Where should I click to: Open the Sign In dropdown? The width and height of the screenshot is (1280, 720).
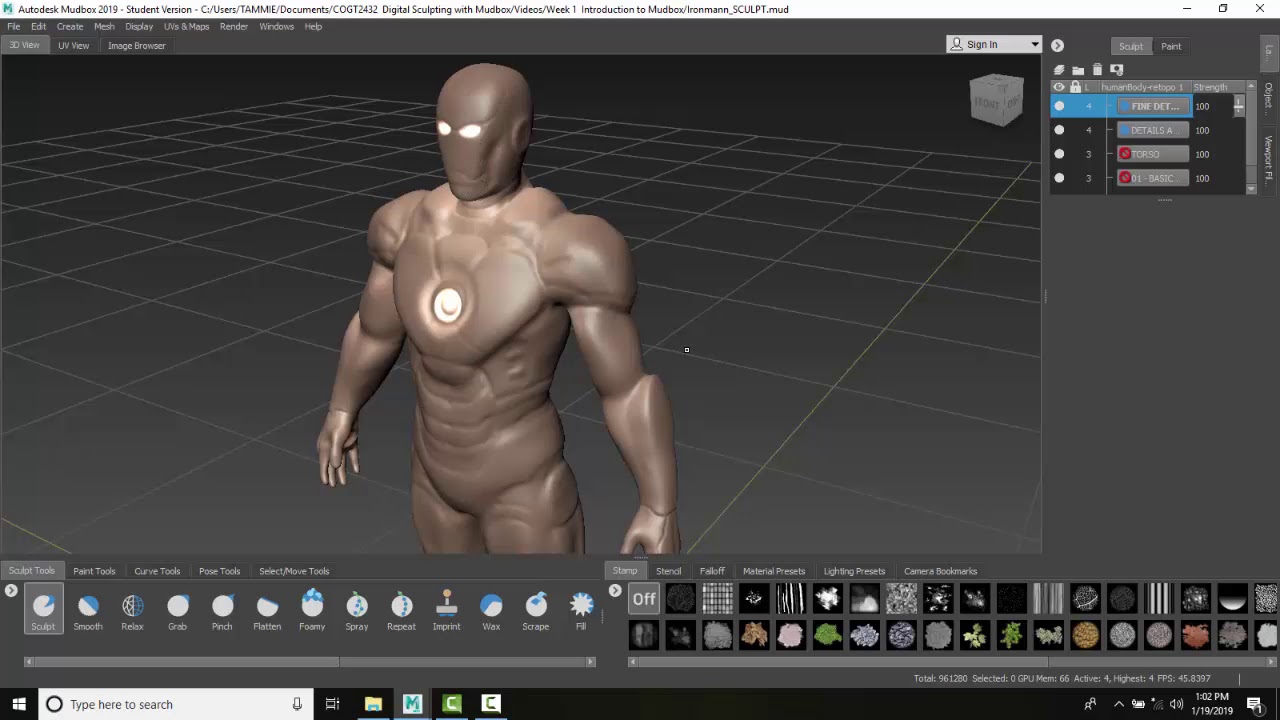tap(994, 44)
